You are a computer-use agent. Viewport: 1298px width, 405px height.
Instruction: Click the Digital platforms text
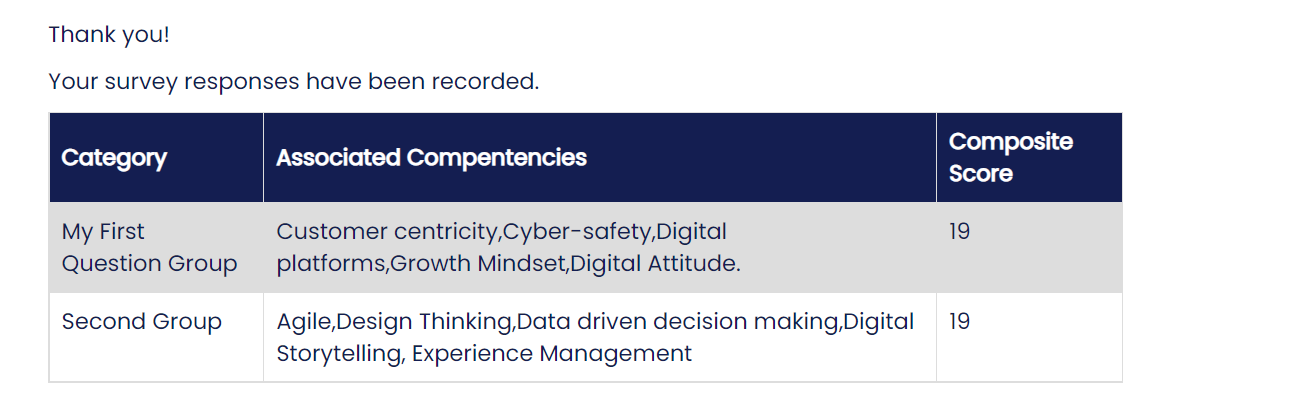[x=502, y=248]
